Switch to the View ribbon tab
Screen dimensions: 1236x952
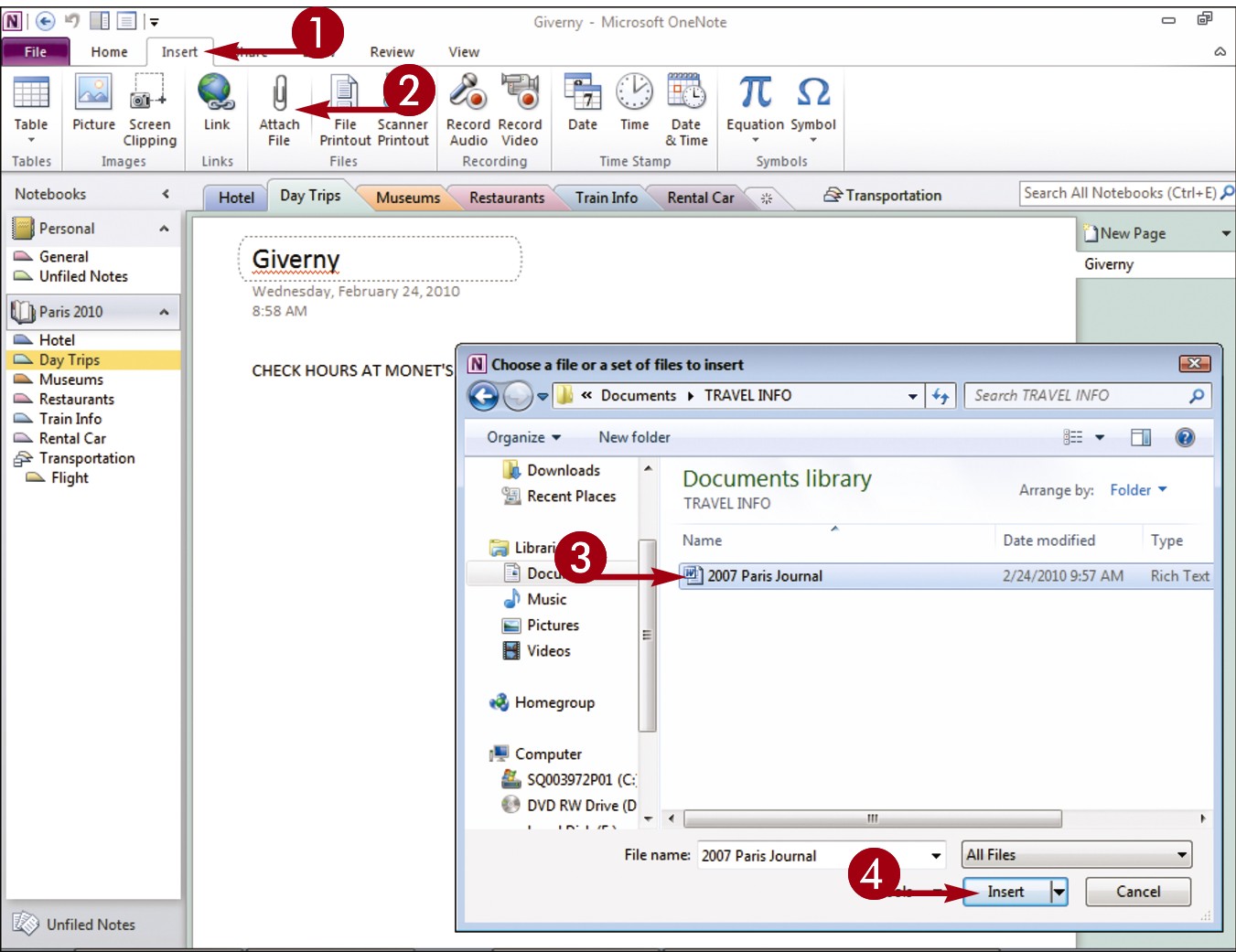(x=464, y=52)
